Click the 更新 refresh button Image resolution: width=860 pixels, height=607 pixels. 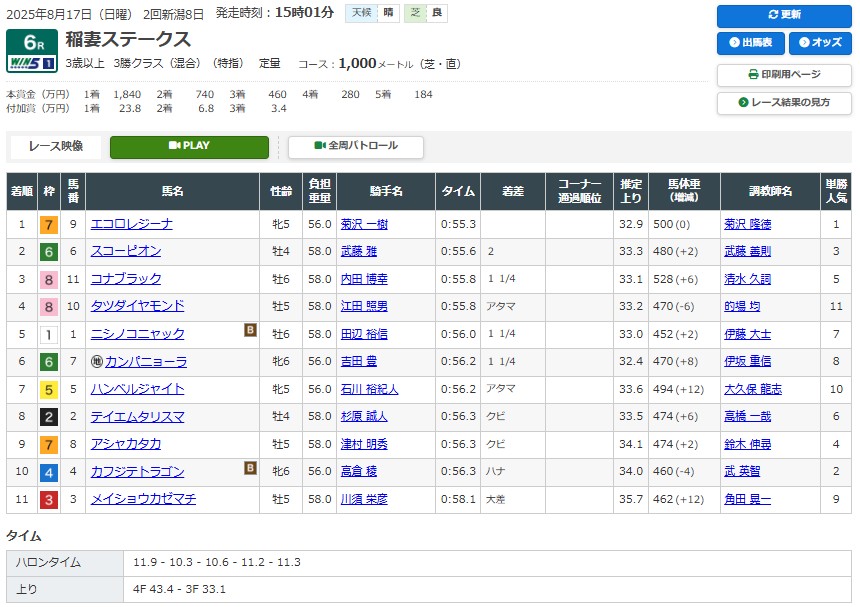click(783, 15)
